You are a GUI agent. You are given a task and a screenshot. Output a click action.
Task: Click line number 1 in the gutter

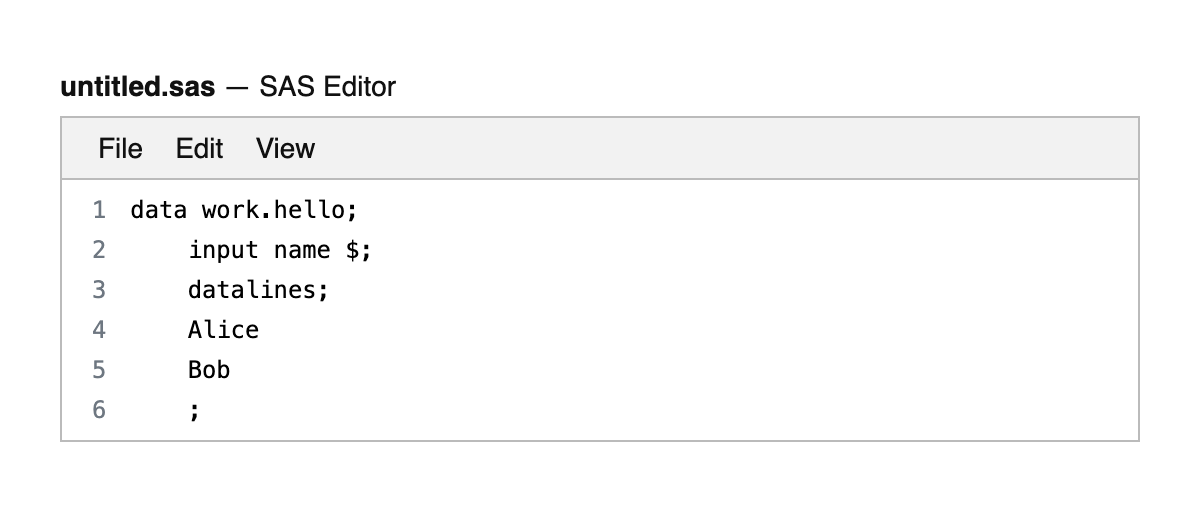(98, 210)
